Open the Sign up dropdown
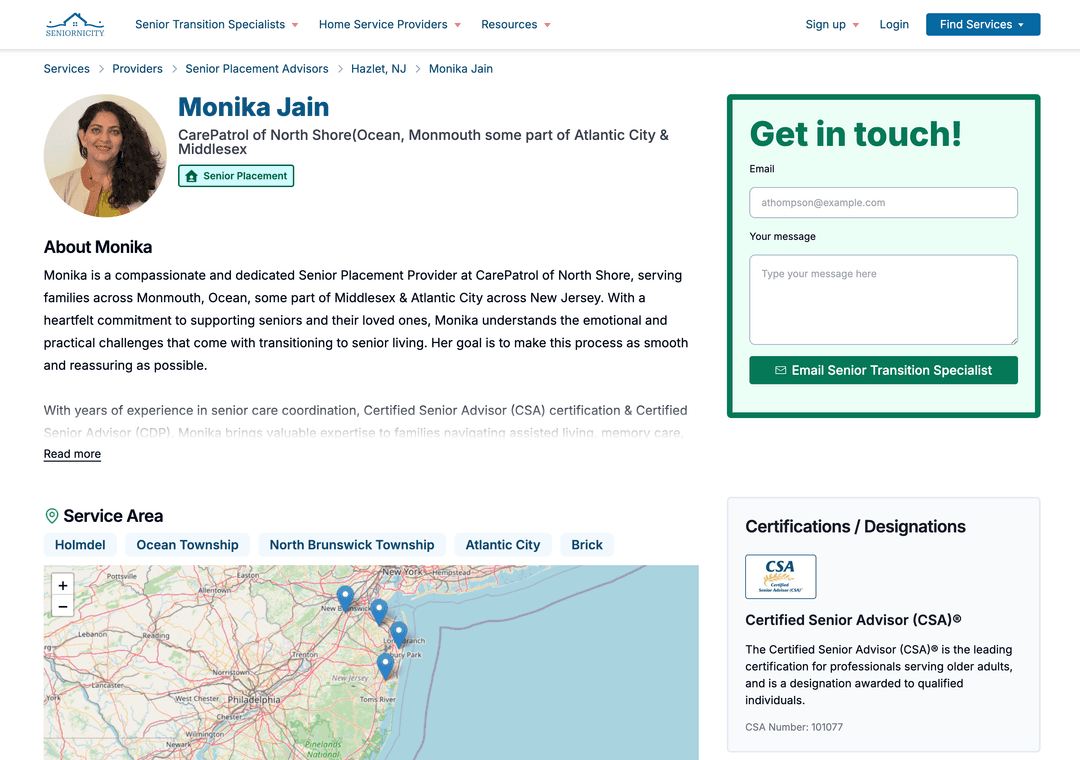This screenshot has height=760, width=1080. 831,24
